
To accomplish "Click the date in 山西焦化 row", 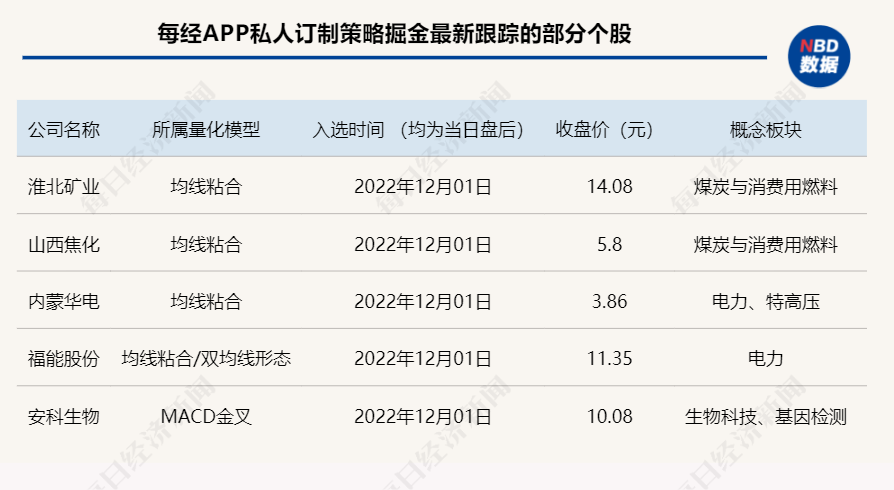I will point(422,244).
